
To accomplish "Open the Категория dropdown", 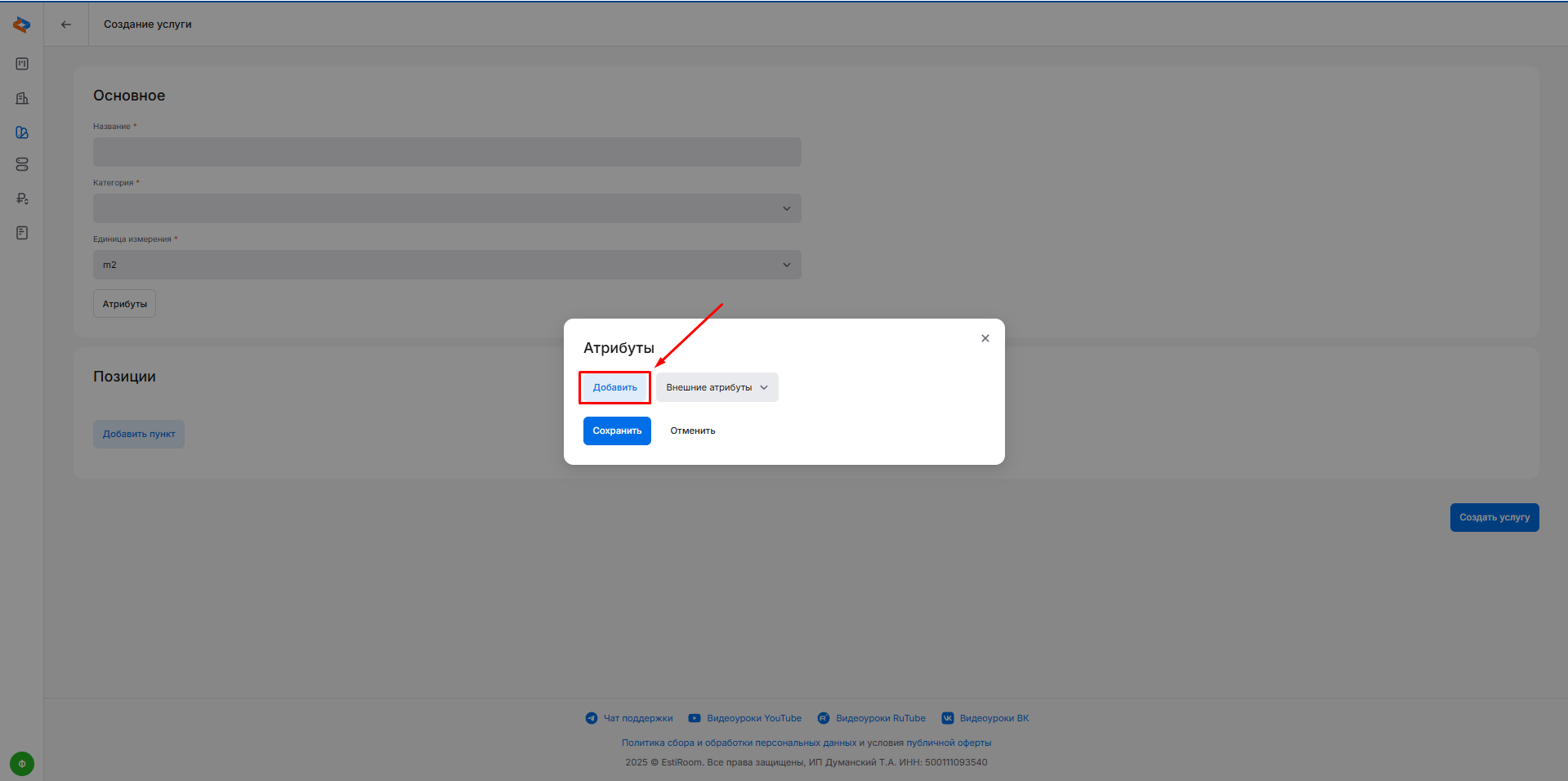I will coord(447,208).
